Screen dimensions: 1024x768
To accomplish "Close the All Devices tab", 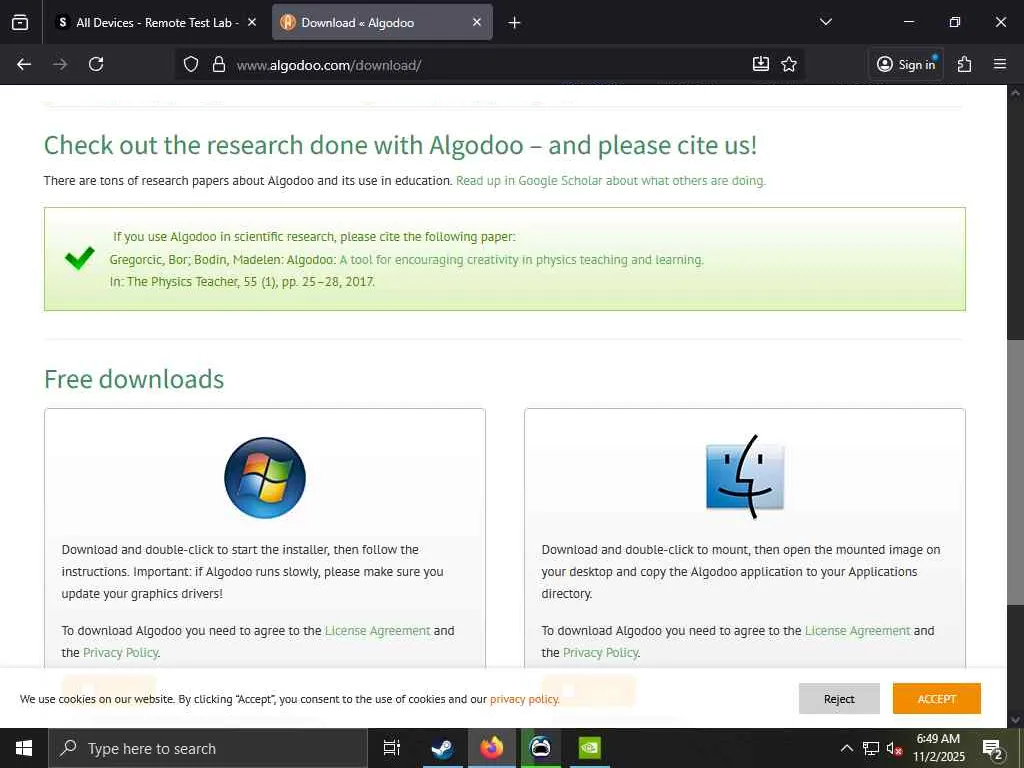I will coord(252,22).
